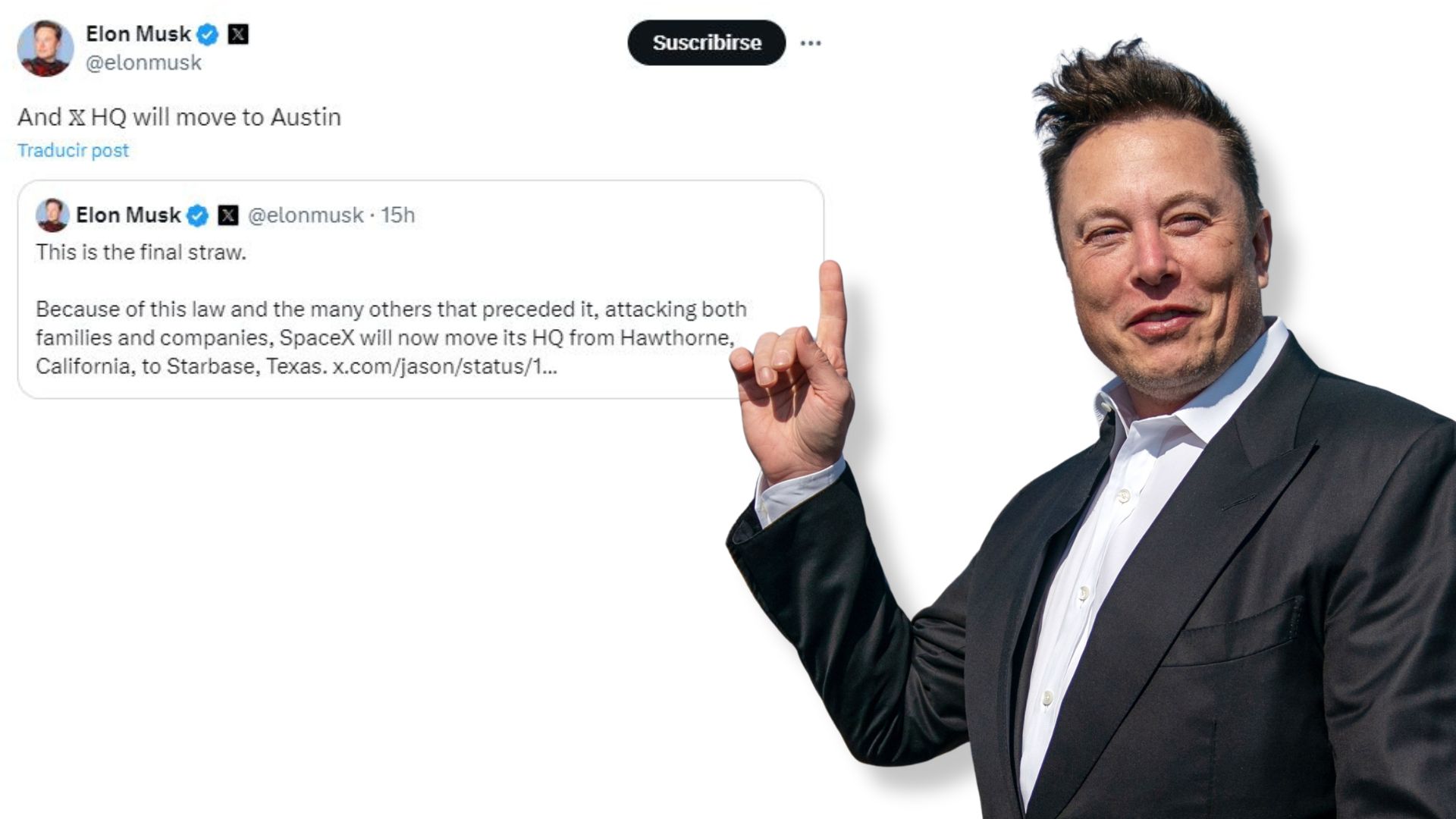This screenshot has width=1456, height=819.
Task: Click the verified badge in the quoted post
Action: click(x=197, y=215)
